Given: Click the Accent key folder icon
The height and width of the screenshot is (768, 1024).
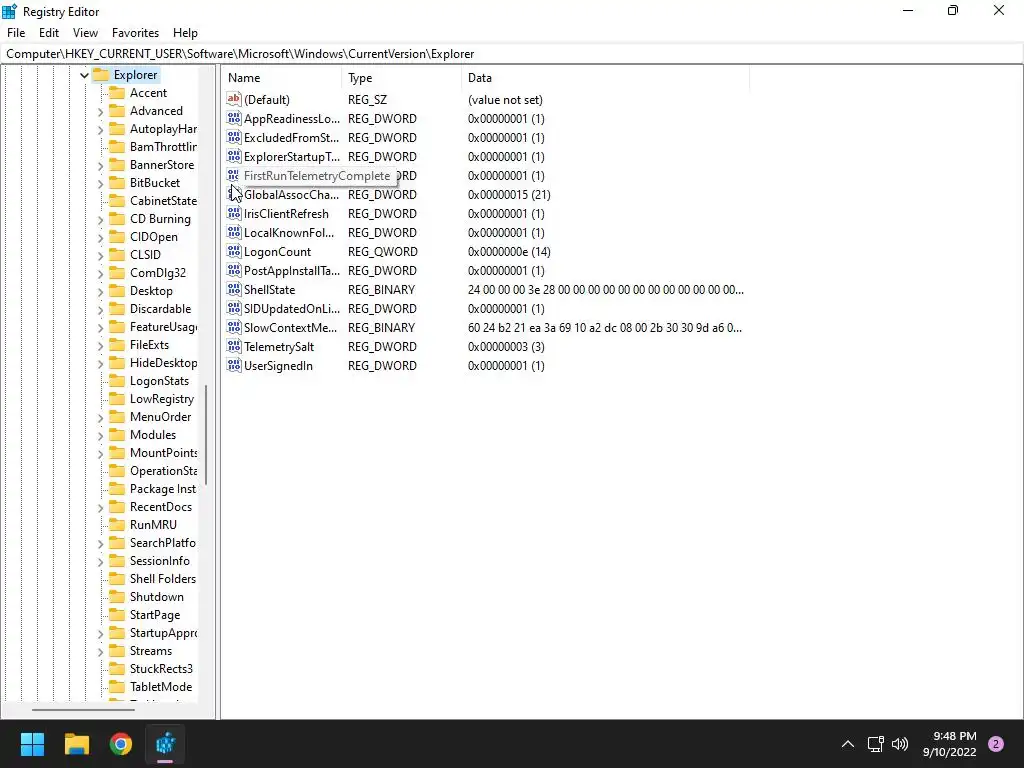Looking at the screenshot, I should coord(117,93).
